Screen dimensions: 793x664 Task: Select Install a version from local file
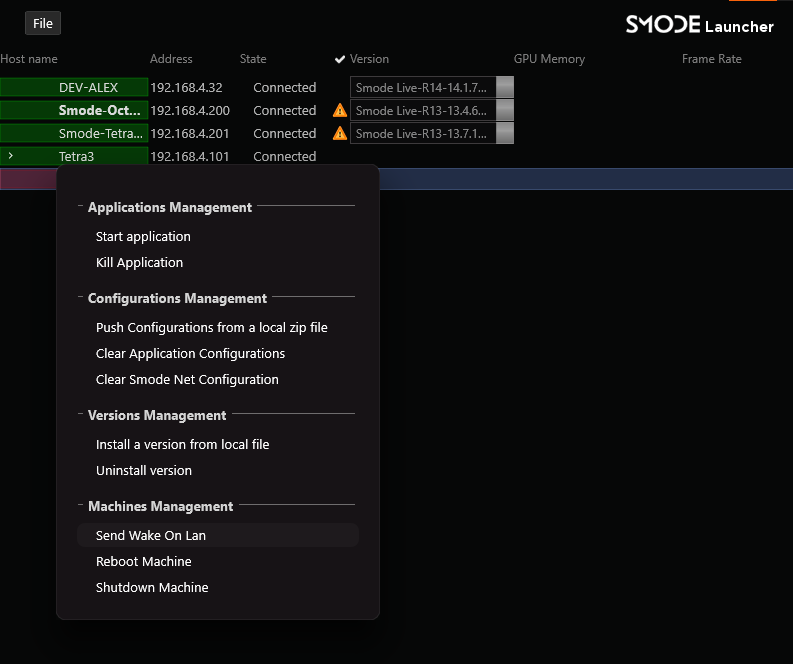coord(182,445)
